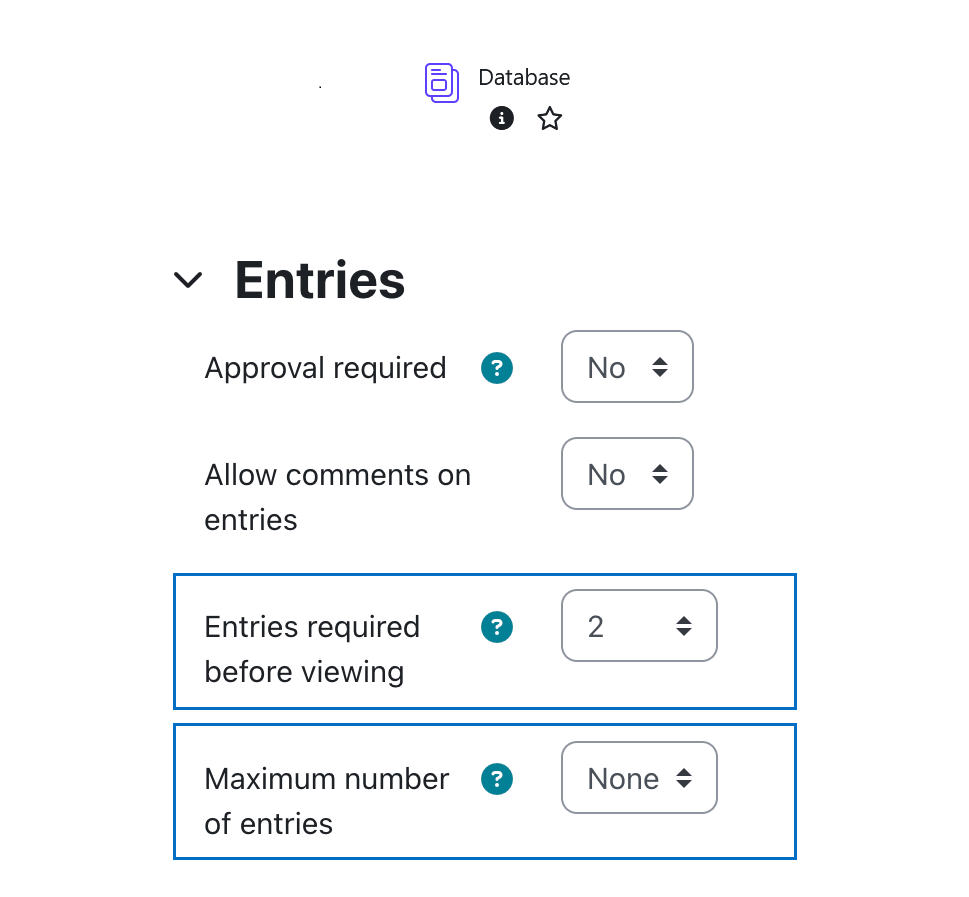Screen dimensions: 969x897
Task: Star the Database activity
Action: coord(548,118)
